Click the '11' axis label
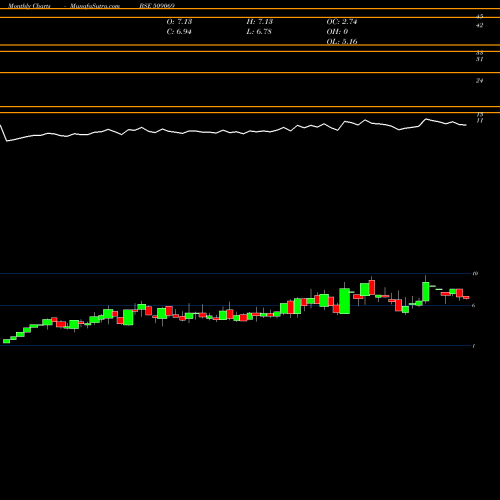 pos(480,121)
